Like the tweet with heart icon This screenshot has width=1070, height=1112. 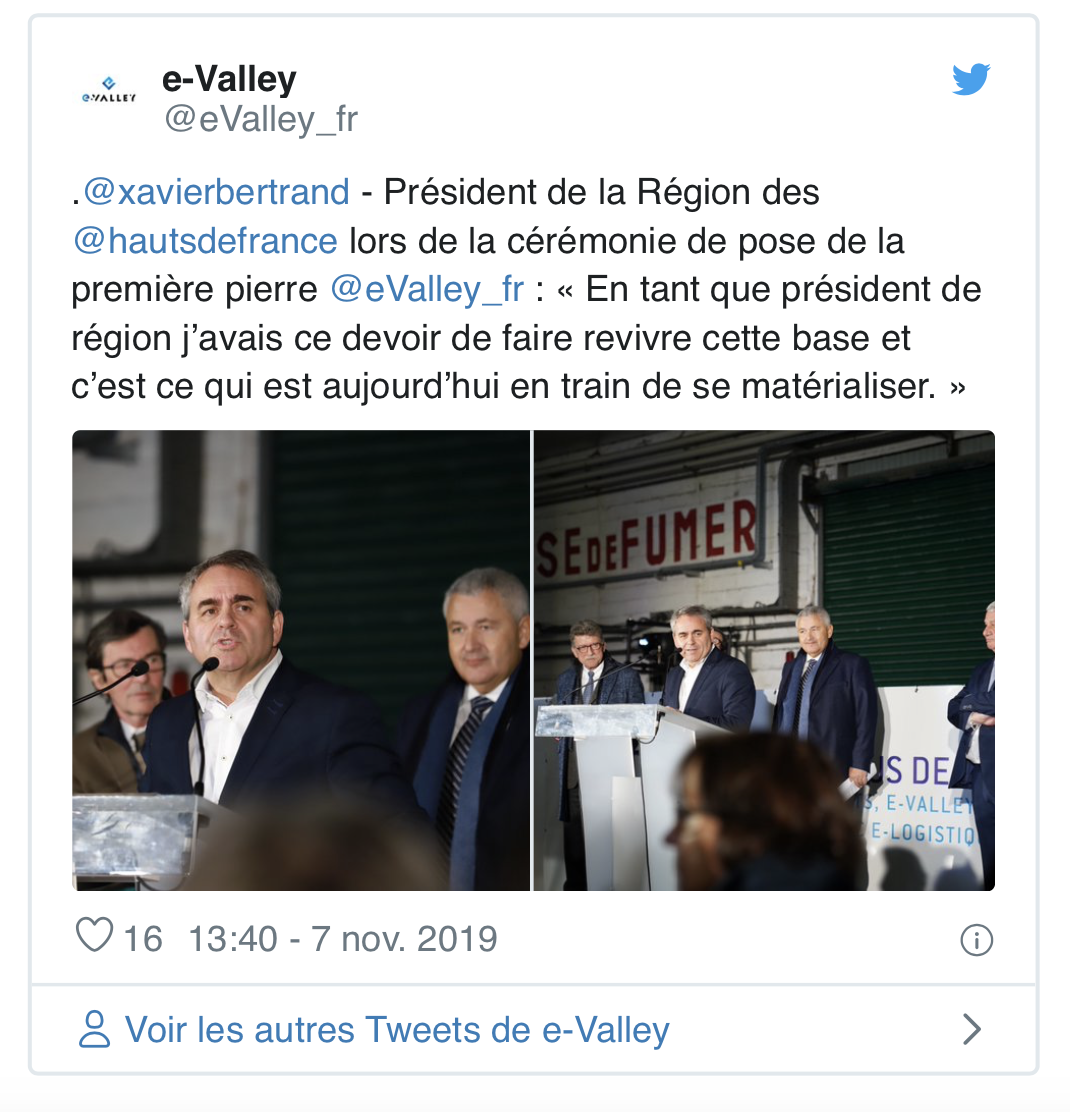tap(94, 935)
